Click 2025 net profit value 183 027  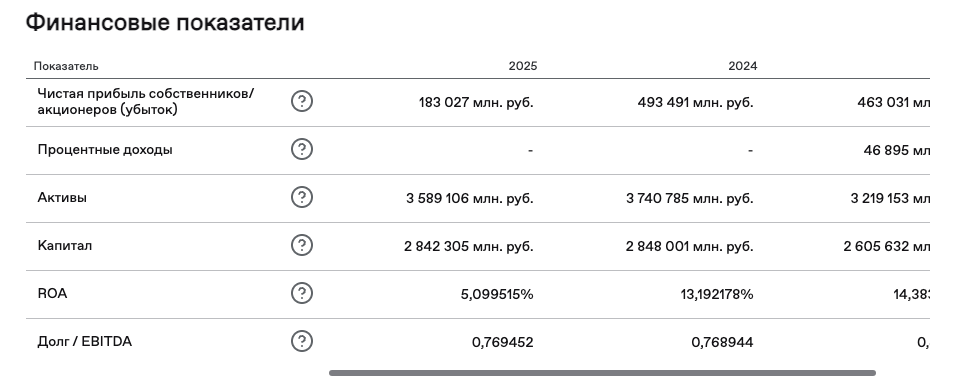click(476, 102)
